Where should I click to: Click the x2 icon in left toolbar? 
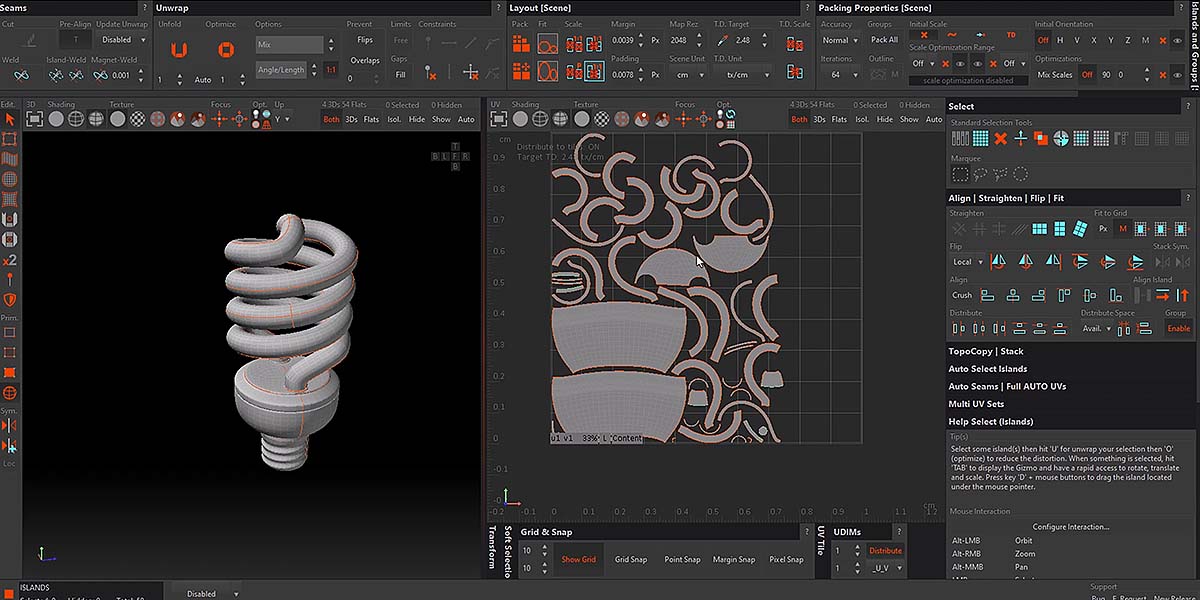(x=10, y=259)
